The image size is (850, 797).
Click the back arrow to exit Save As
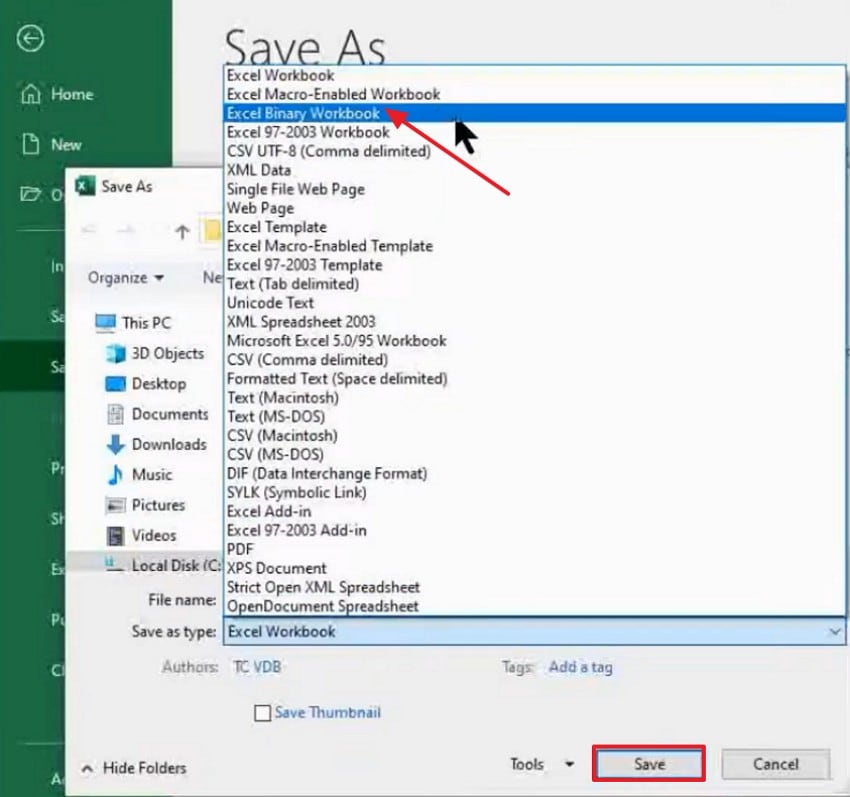pyautogui.click(x=31, y=38)
